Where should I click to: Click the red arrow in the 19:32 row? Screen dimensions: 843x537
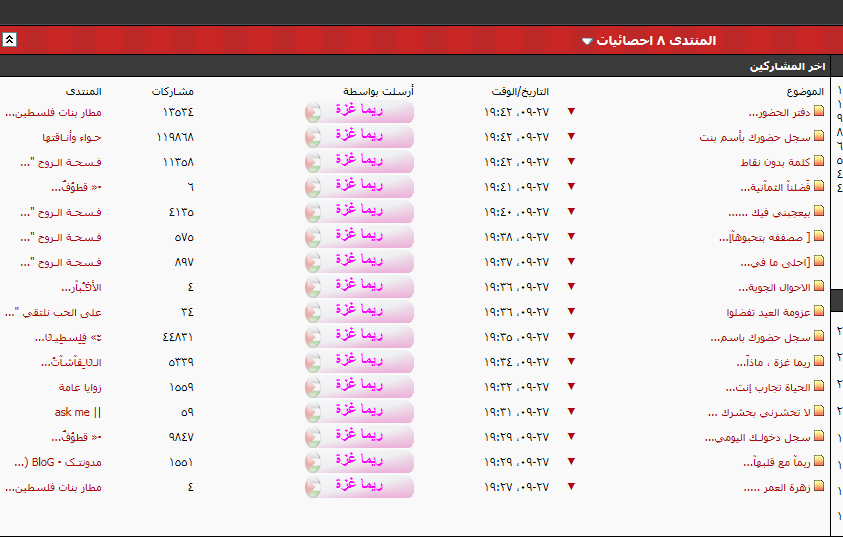pos(572,387)
